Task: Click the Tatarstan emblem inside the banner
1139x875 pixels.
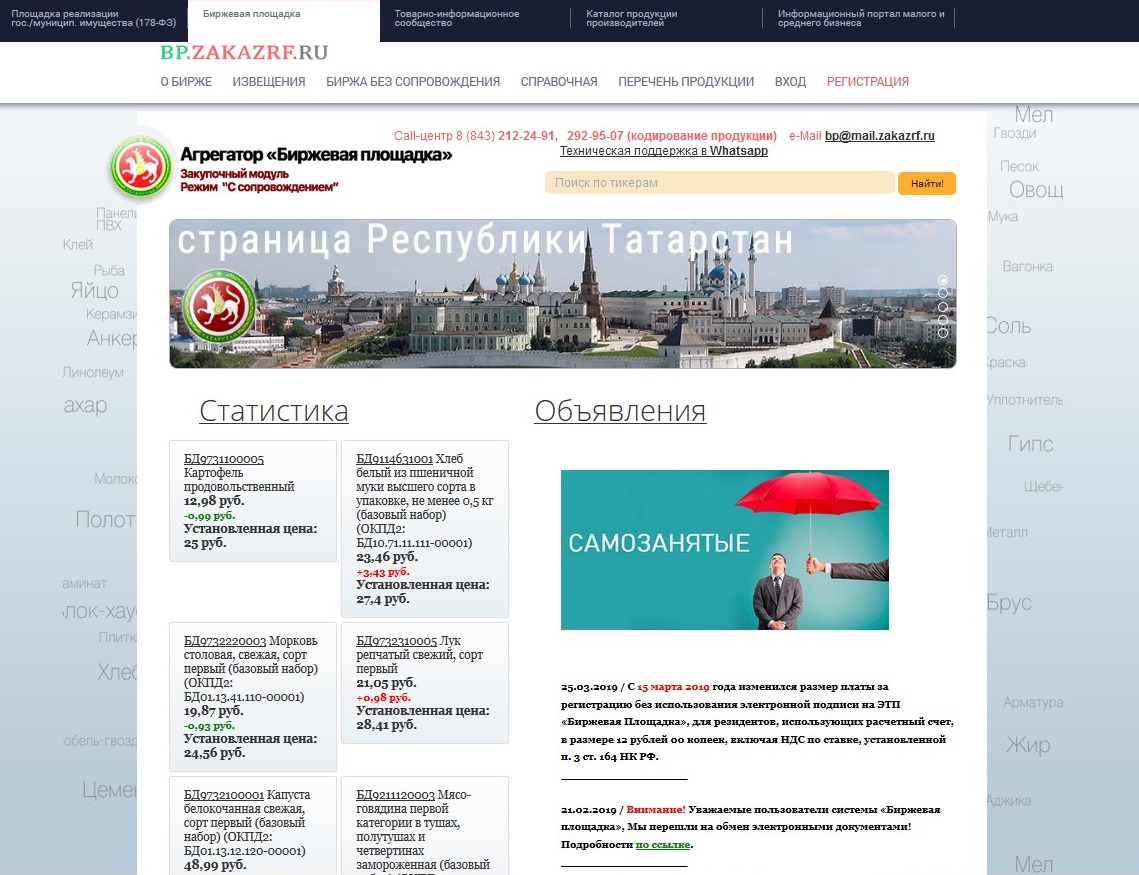Action: pyautogui.click(x=219, y=306)
